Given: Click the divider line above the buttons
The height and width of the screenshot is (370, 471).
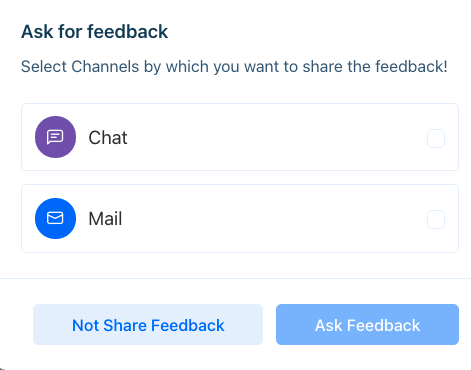Looking at the screenshot, I should pos(235,278).
